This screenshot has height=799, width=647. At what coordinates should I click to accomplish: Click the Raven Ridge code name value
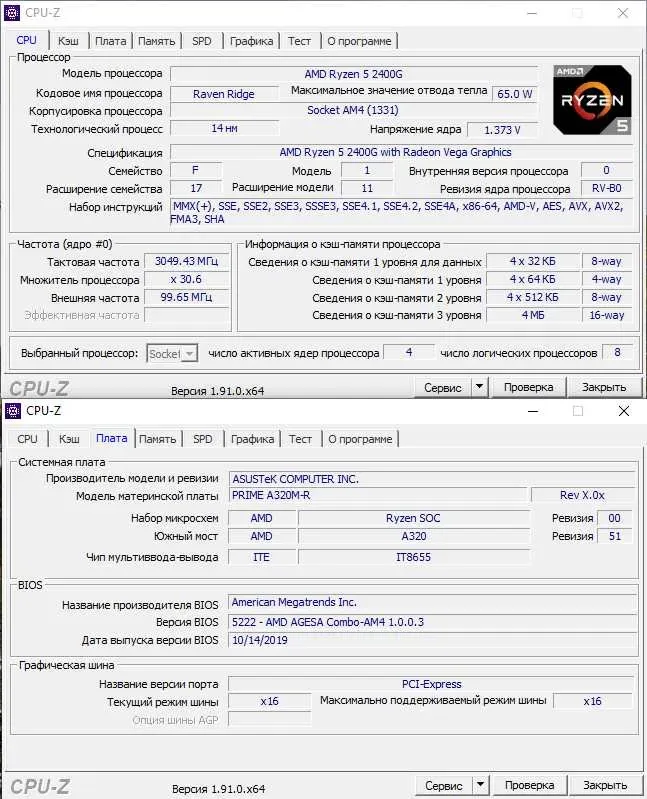pyautogui.click(x=224, y=94)
